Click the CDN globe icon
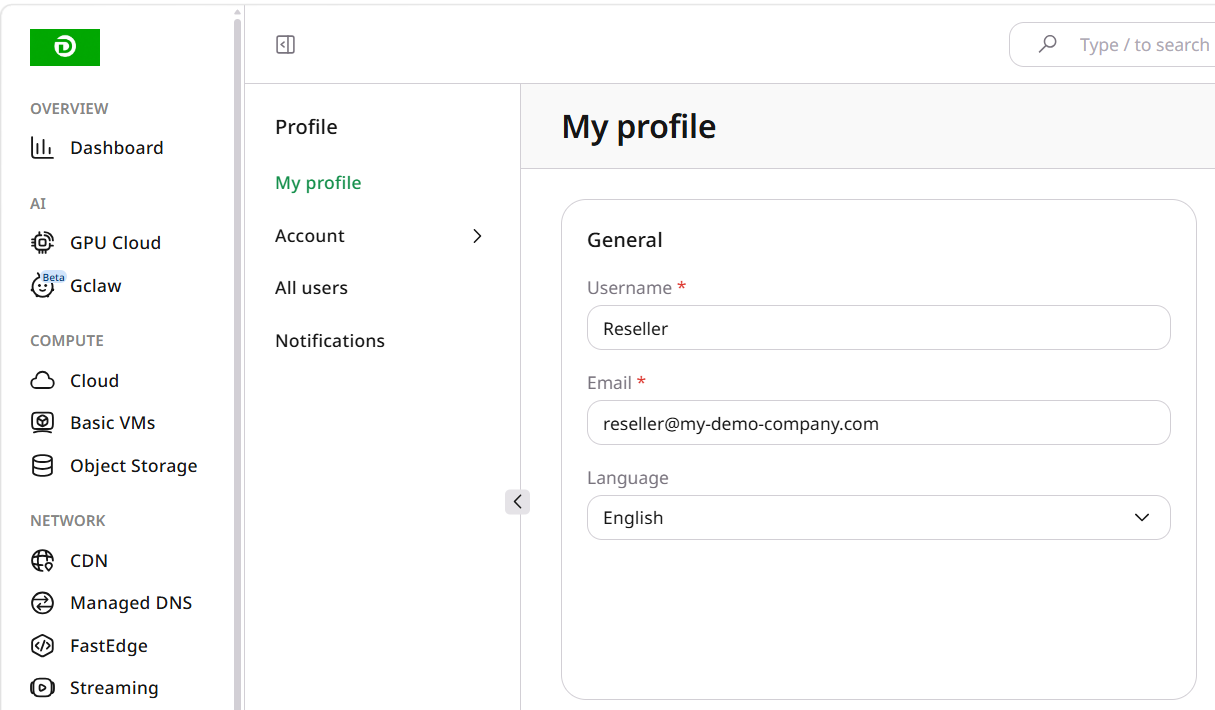1215x710 pixels. [42, 561]
